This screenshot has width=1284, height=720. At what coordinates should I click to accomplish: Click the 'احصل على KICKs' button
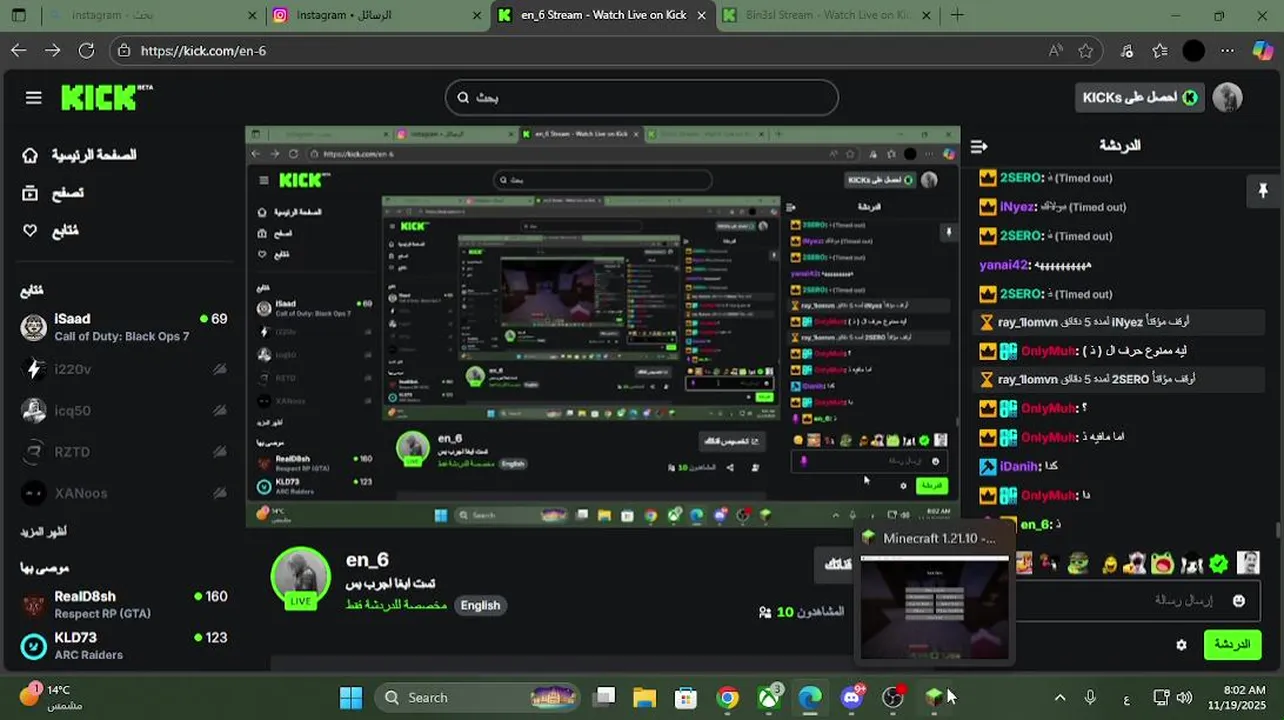(x=1140, y=97)
